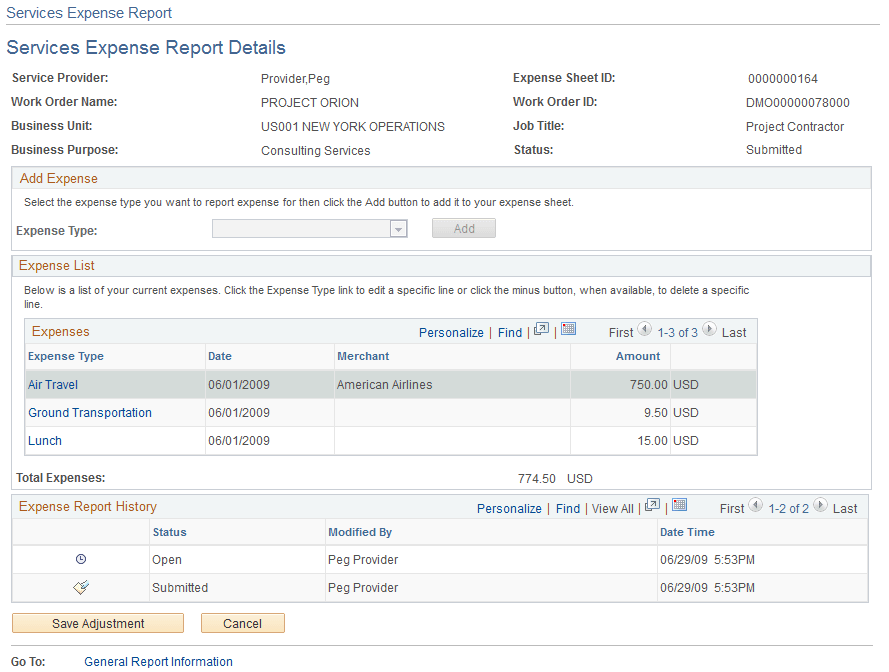Click the previous-page arrow in the Expenses grid

644,331
